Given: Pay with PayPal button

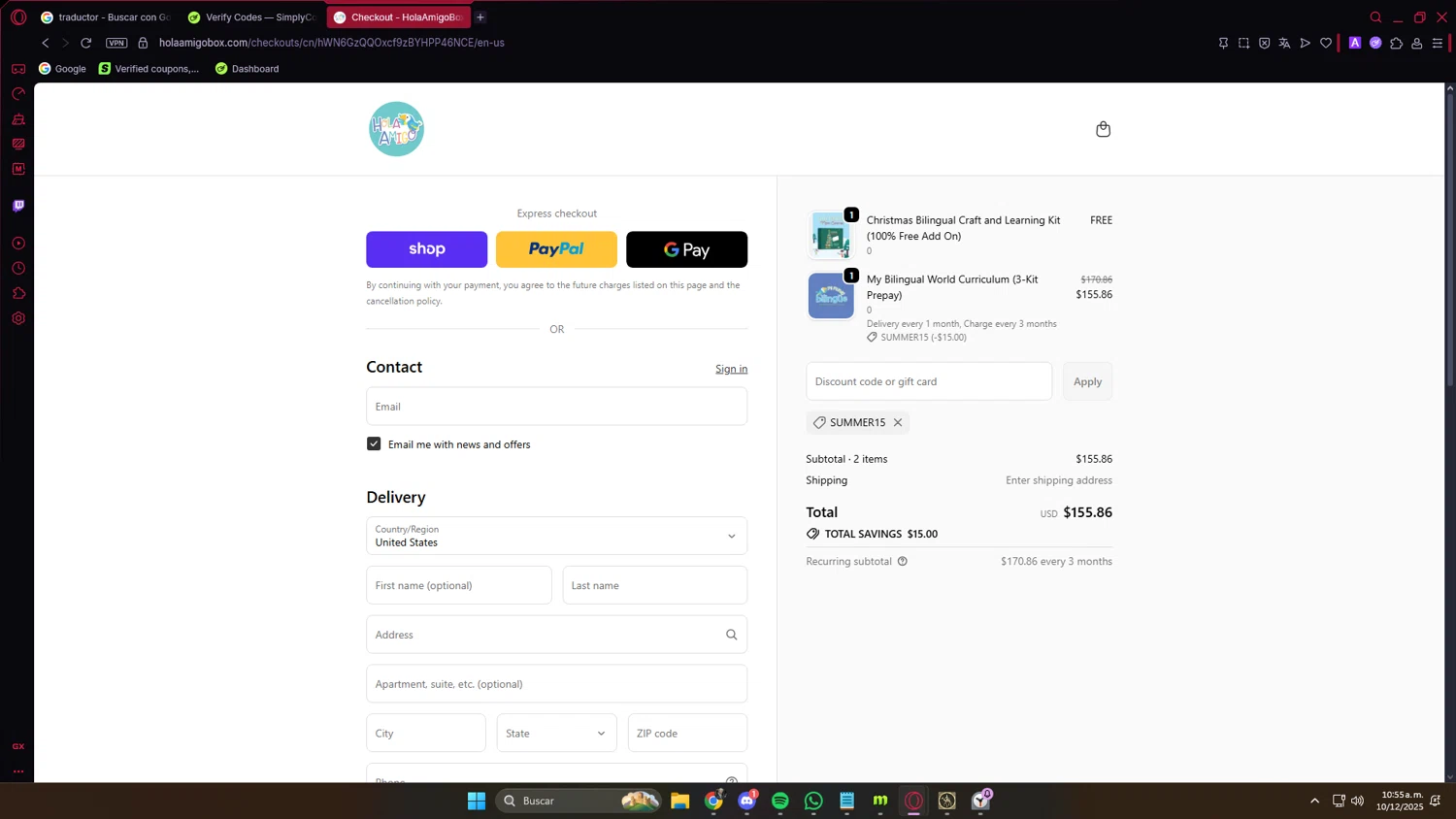Looking at the screenshot, I should pos(556,249).
